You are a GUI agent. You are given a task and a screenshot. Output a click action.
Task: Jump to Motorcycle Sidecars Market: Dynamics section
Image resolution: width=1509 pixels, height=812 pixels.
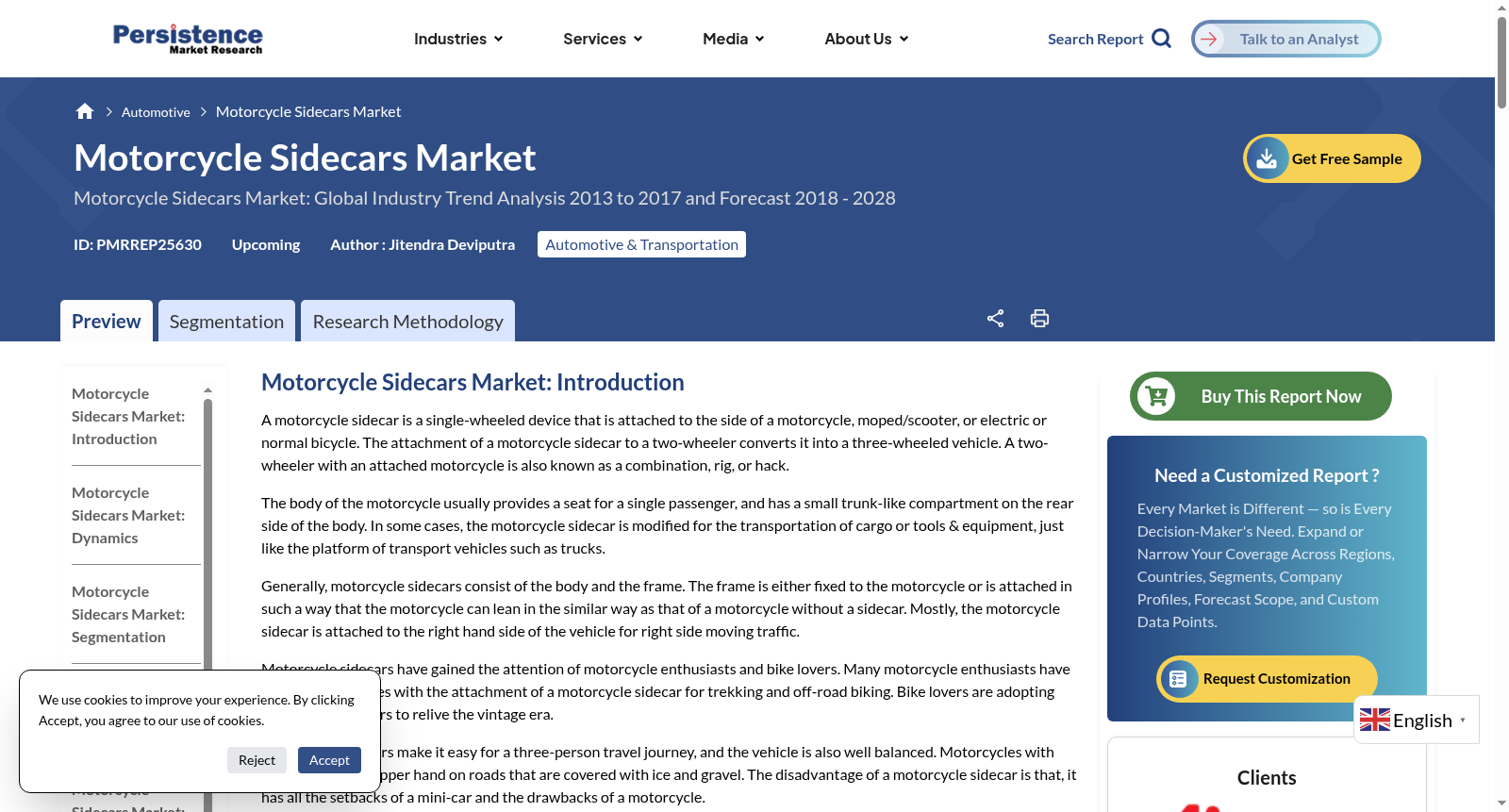click(128, 515)
